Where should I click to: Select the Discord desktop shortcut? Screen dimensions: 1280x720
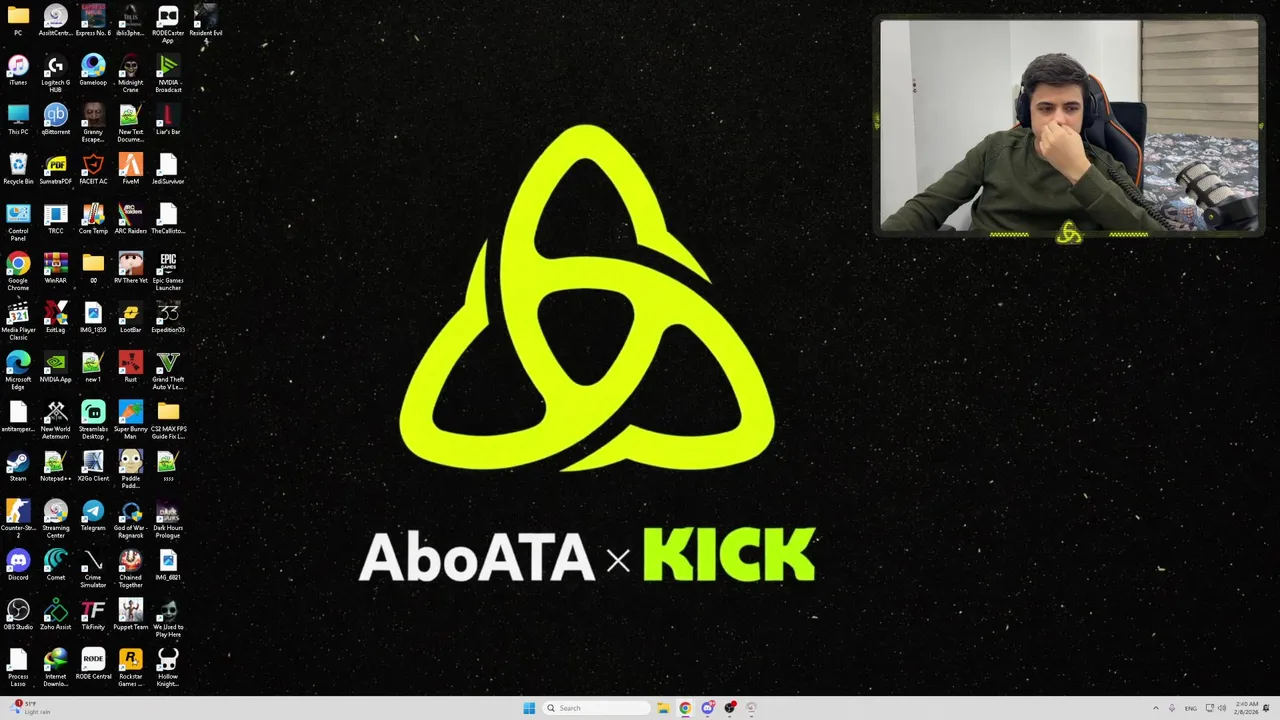point(18,566)
